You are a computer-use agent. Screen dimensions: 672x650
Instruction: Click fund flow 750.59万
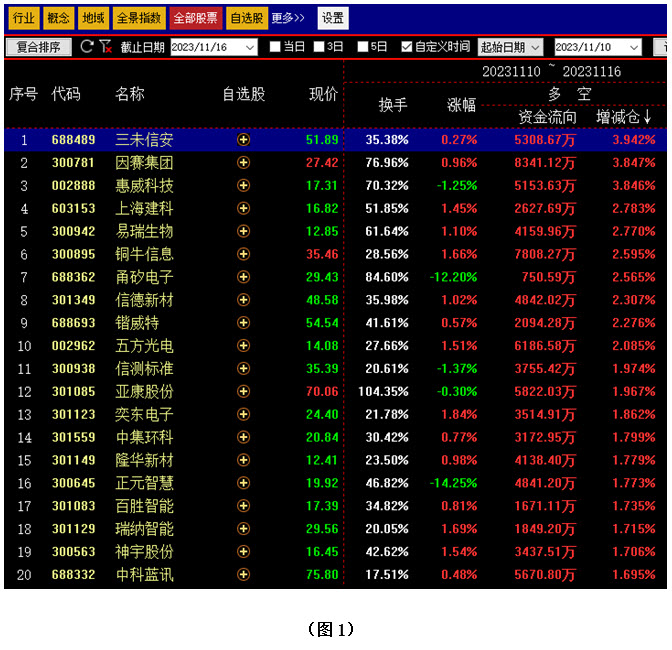[549, 277]
